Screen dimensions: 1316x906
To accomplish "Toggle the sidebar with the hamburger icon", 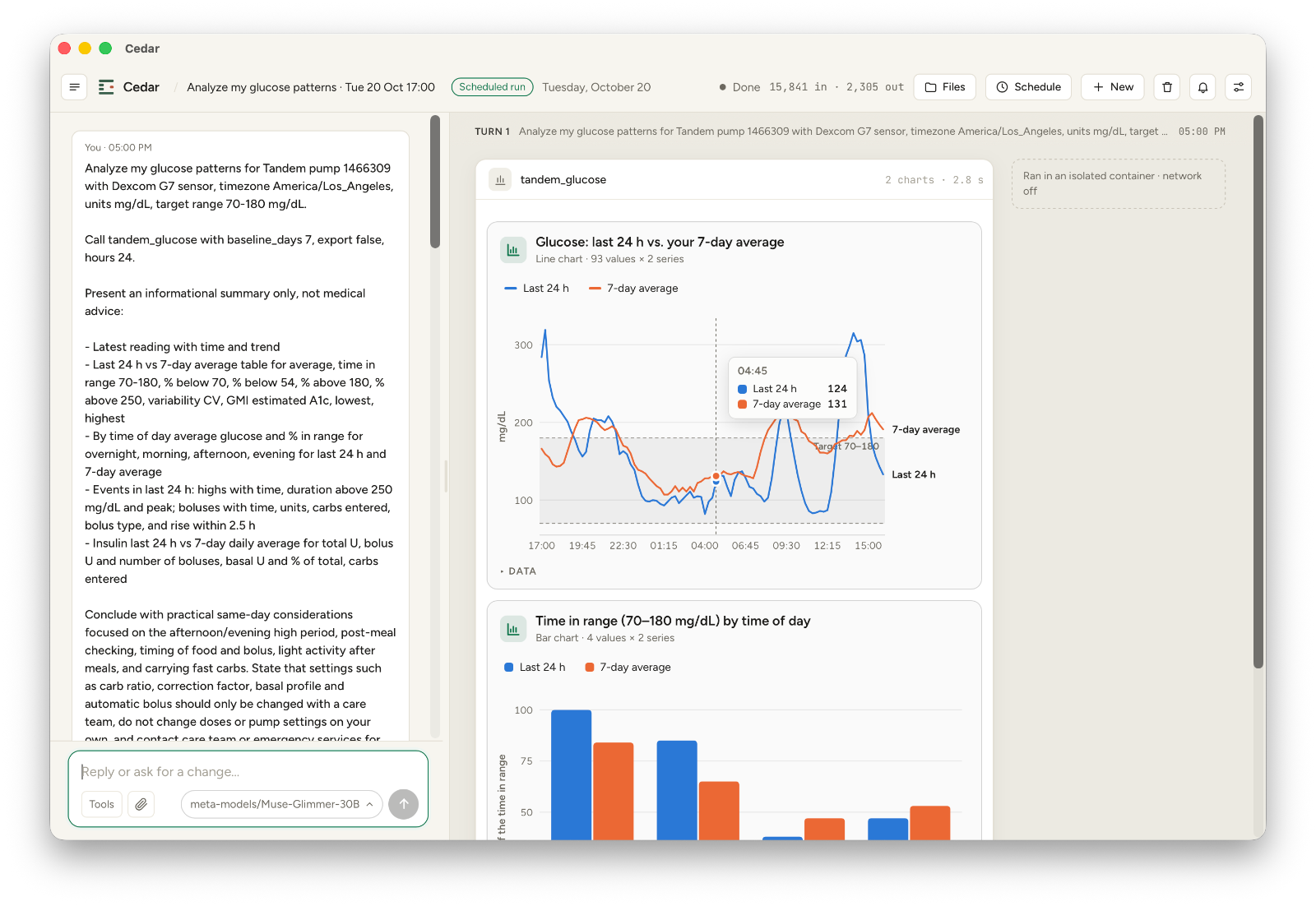I will coord(74,87).
